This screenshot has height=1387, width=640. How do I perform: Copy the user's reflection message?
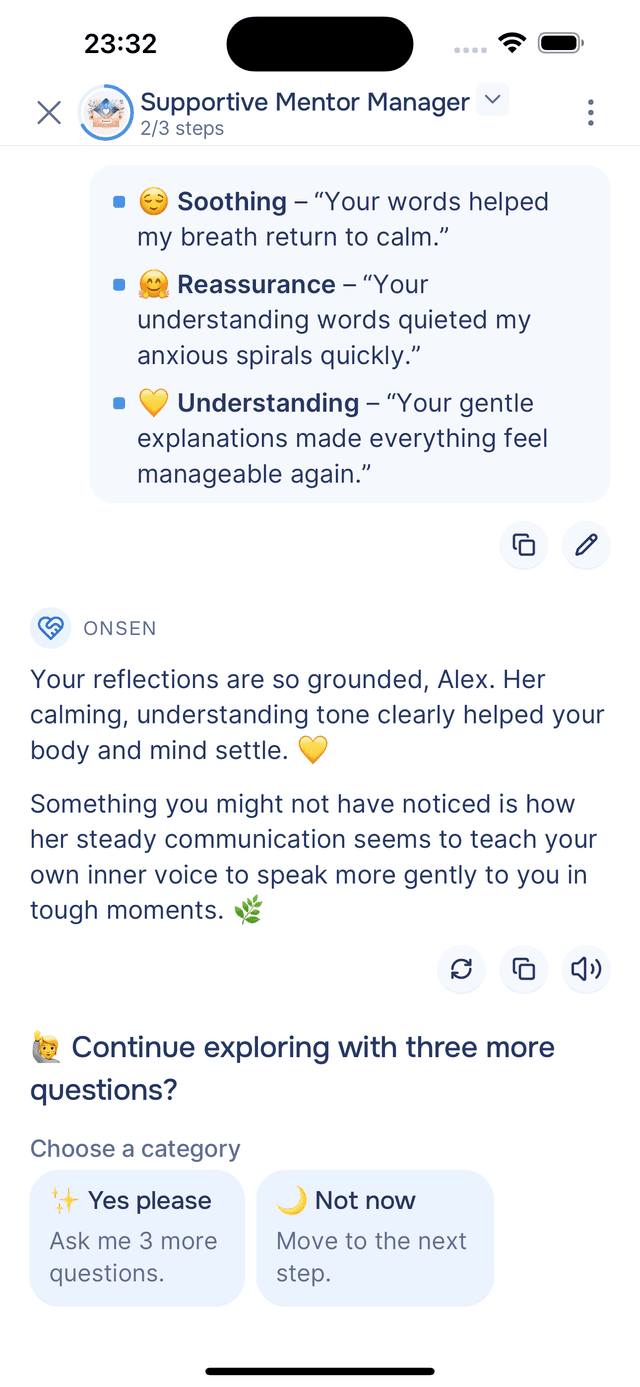tap(523, 545)
